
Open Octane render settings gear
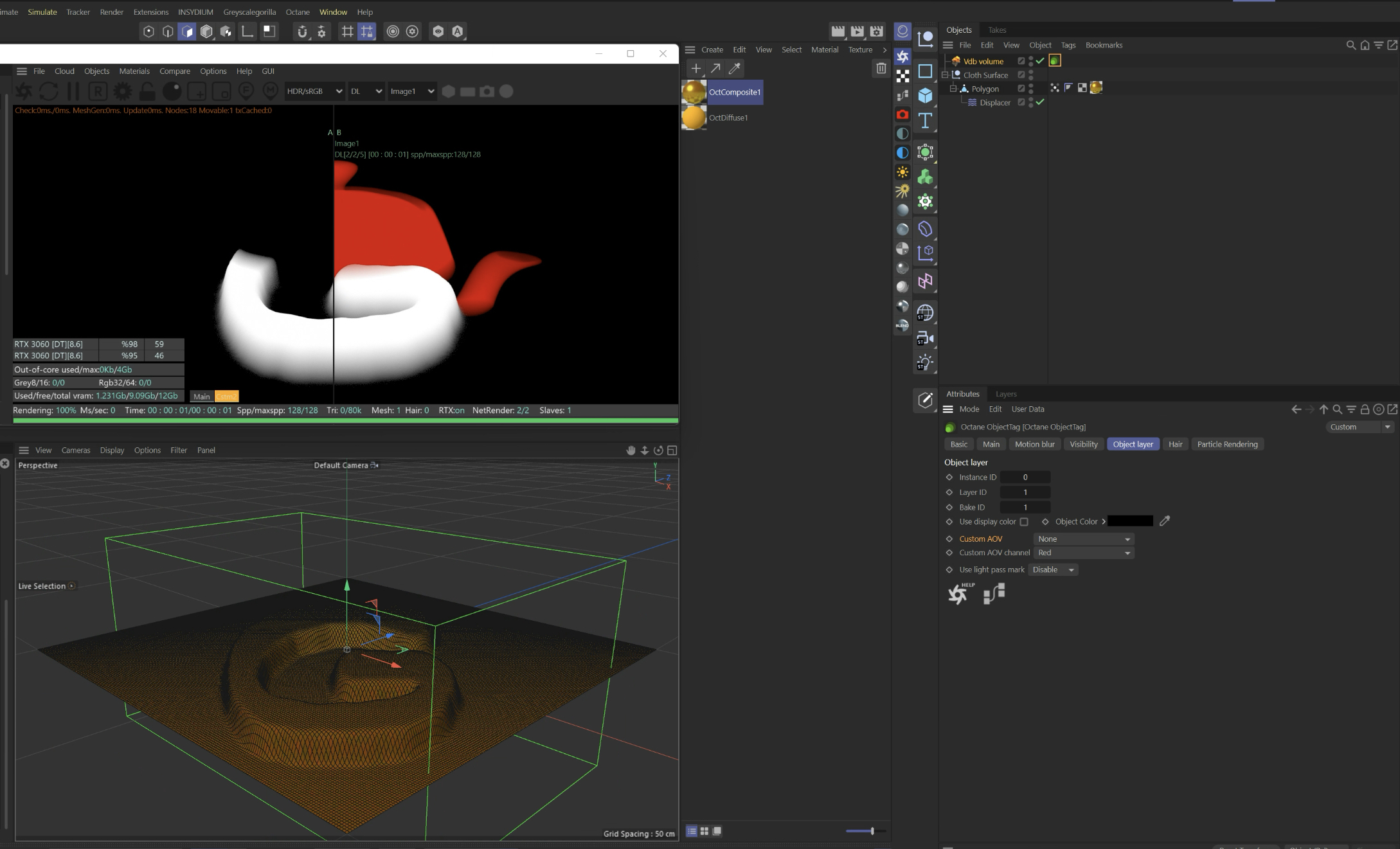point(122,91)
